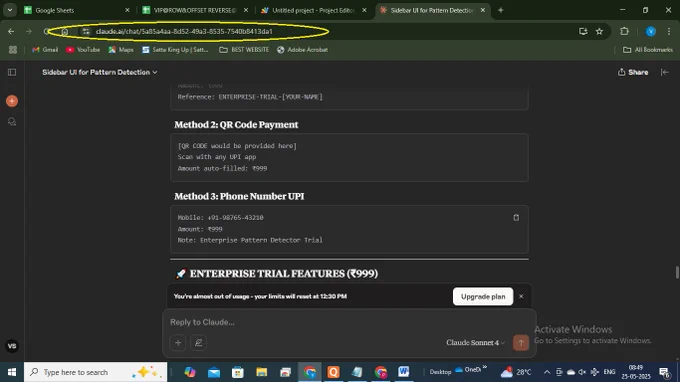Open the YouTube bookmark
This screenshot has height=382, width=680.
coord(83,50)
